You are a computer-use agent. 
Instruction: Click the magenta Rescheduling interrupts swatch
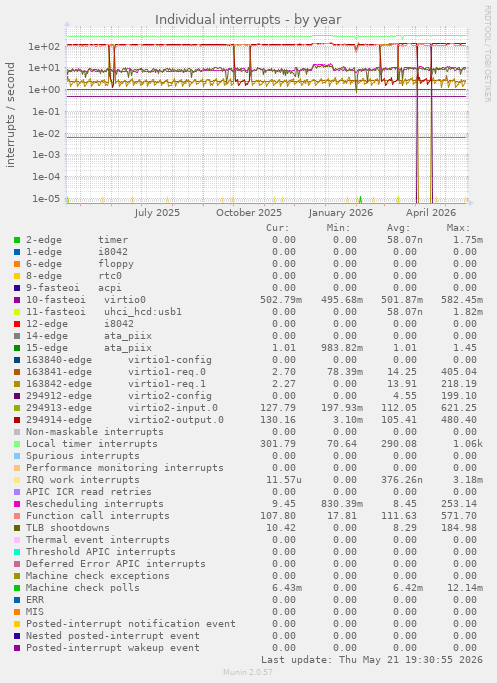point(17,504)
